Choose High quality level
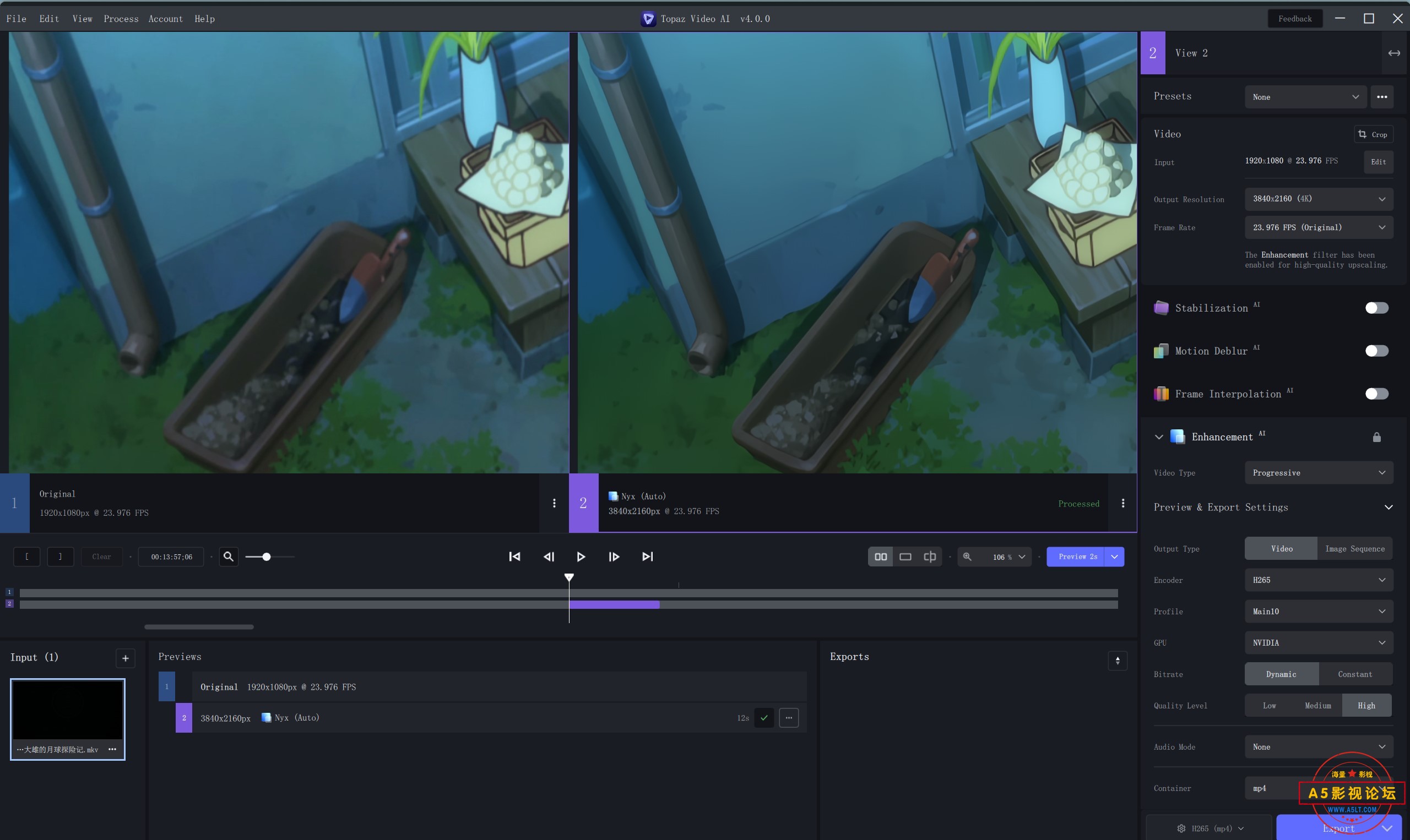This screenshot has height=840, width=1410. (1366, 705)
